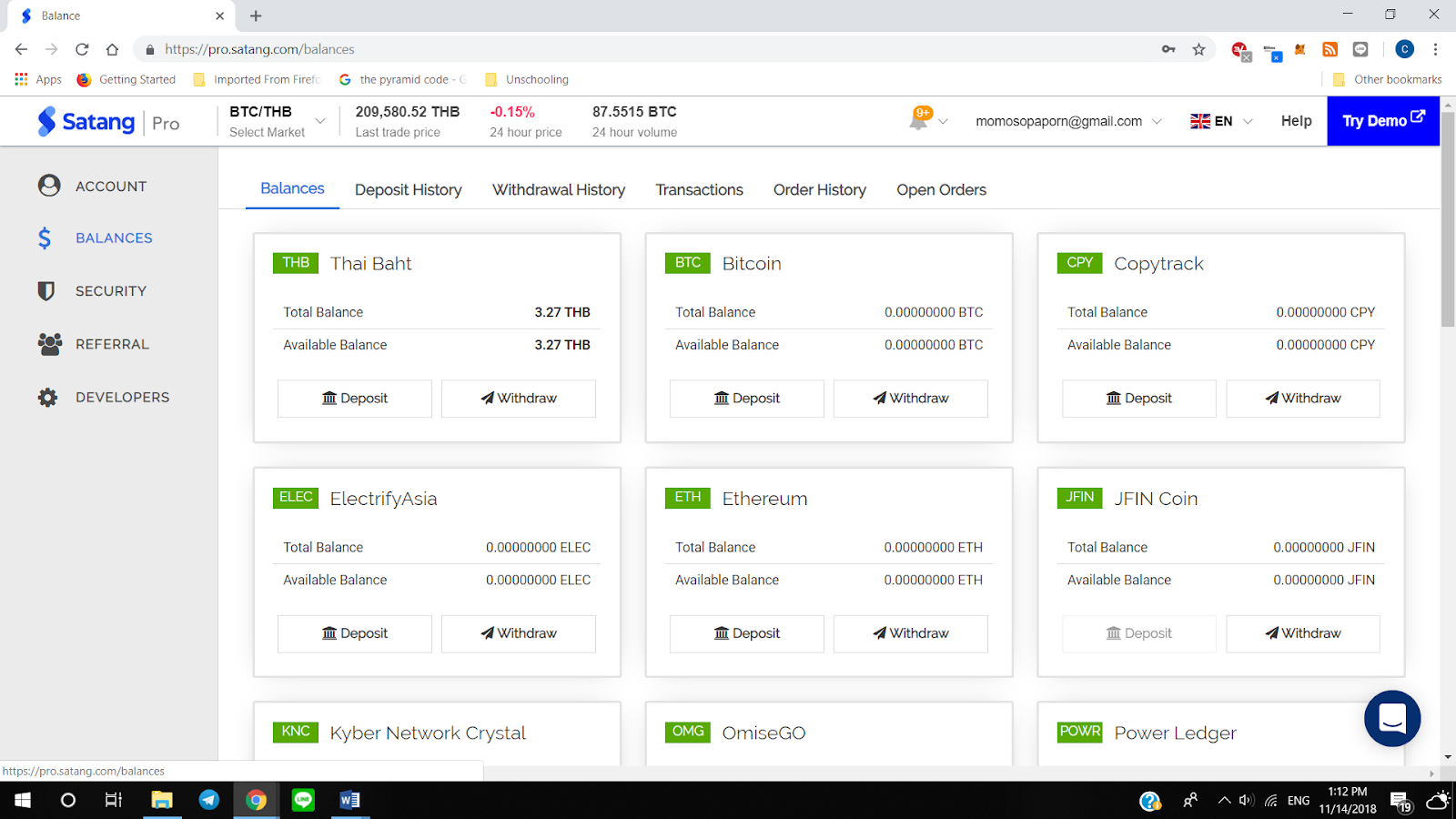Open Word from the taskbar
1456x819 pixels.
349,800
